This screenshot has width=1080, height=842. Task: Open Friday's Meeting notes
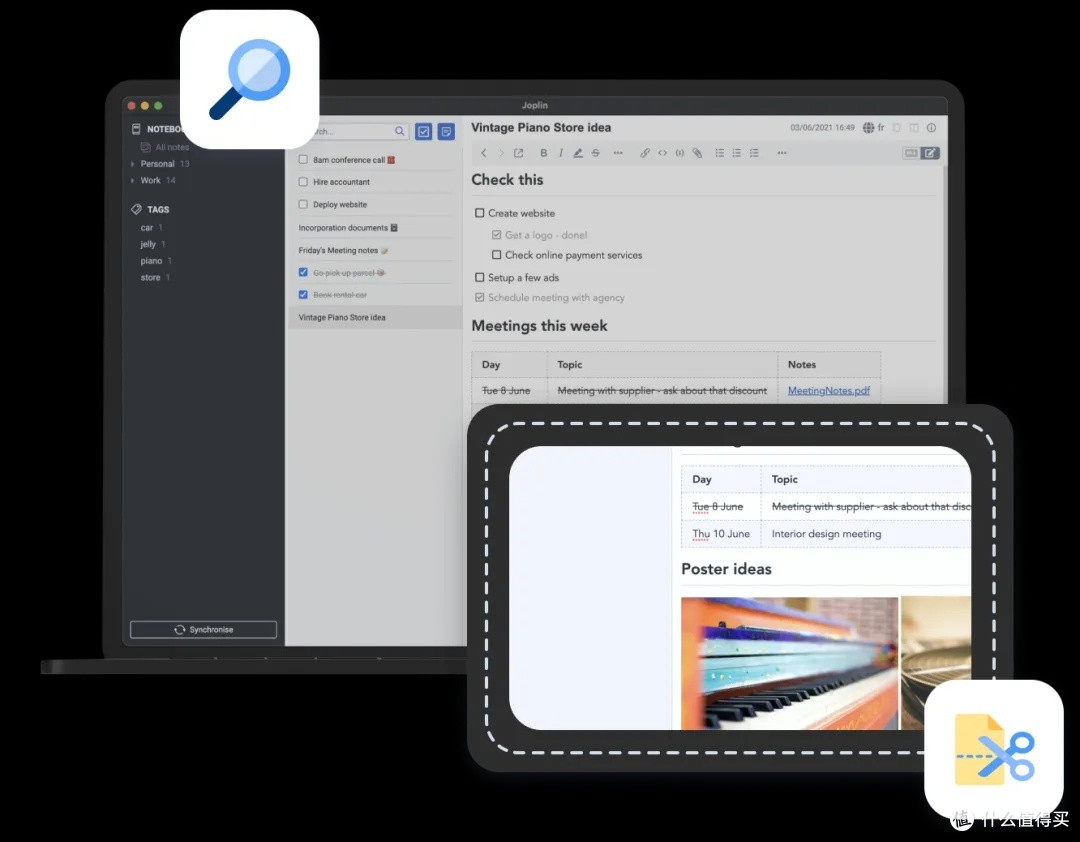click(343, 250)
